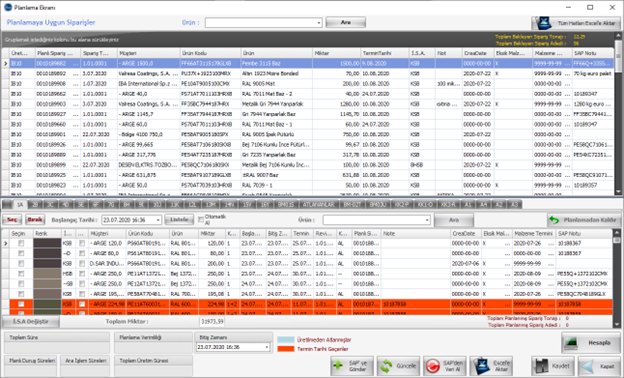Image resolution: width=624 pixels, height=378 pixels.
Task: Click the Malzeme Termini column header in lower grid
Action: pos(533,234)
